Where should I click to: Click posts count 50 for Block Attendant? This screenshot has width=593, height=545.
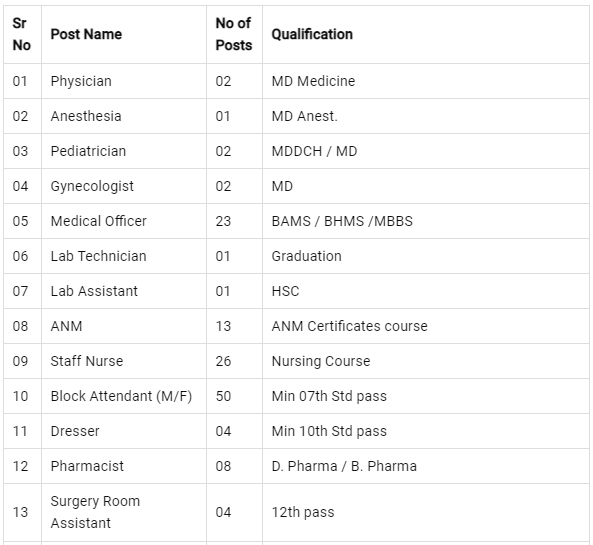point(223,396)
